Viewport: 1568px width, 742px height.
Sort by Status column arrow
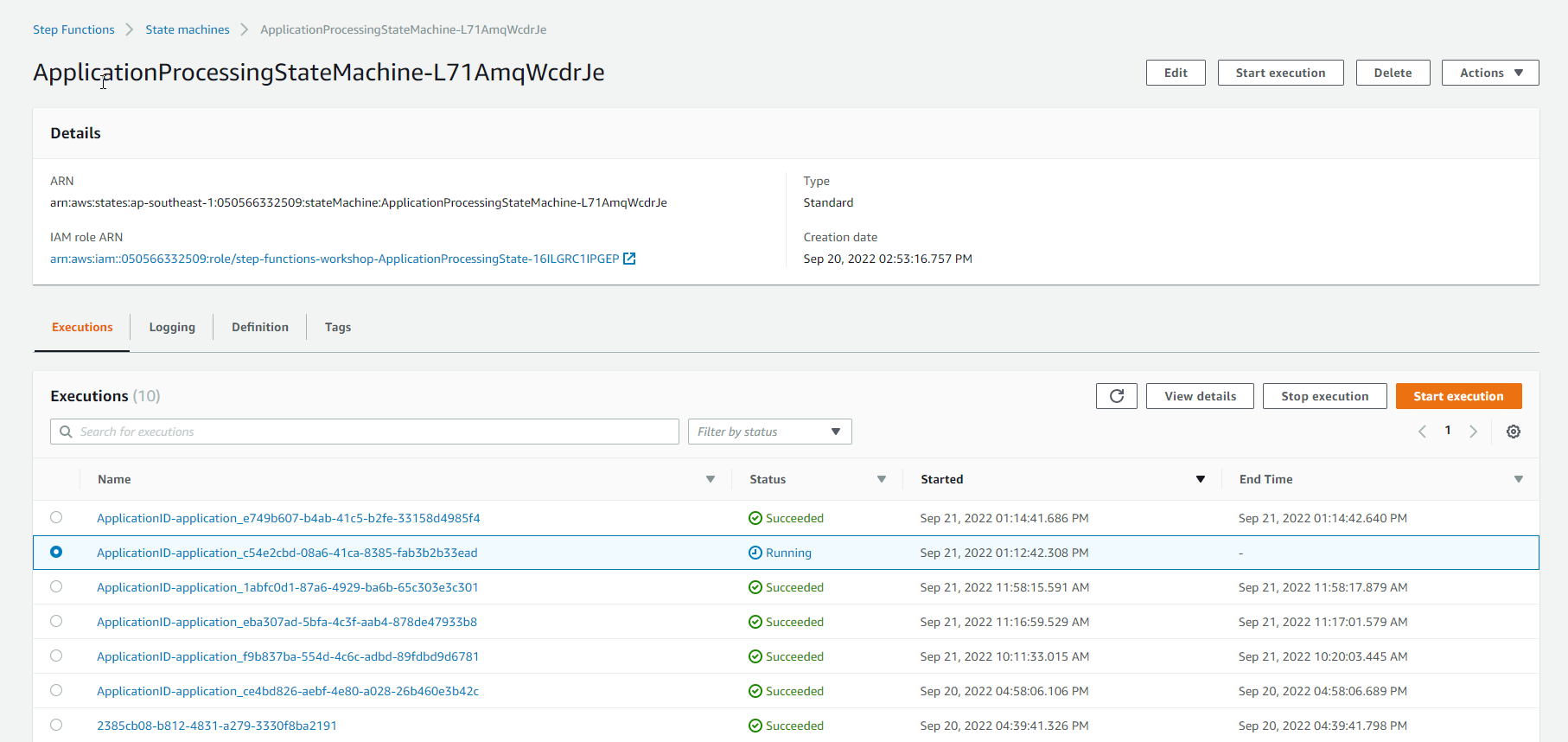point(882,479)
